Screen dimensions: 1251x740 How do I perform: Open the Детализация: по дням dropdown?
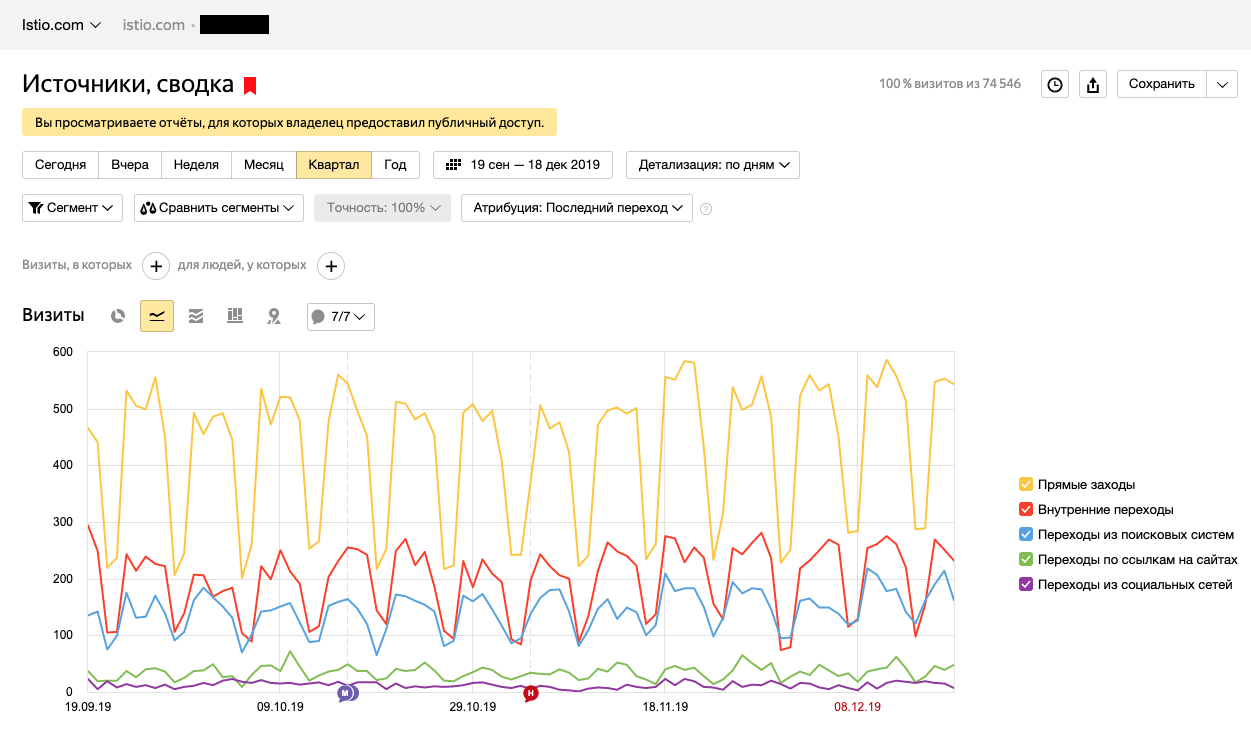pos(713,165)
